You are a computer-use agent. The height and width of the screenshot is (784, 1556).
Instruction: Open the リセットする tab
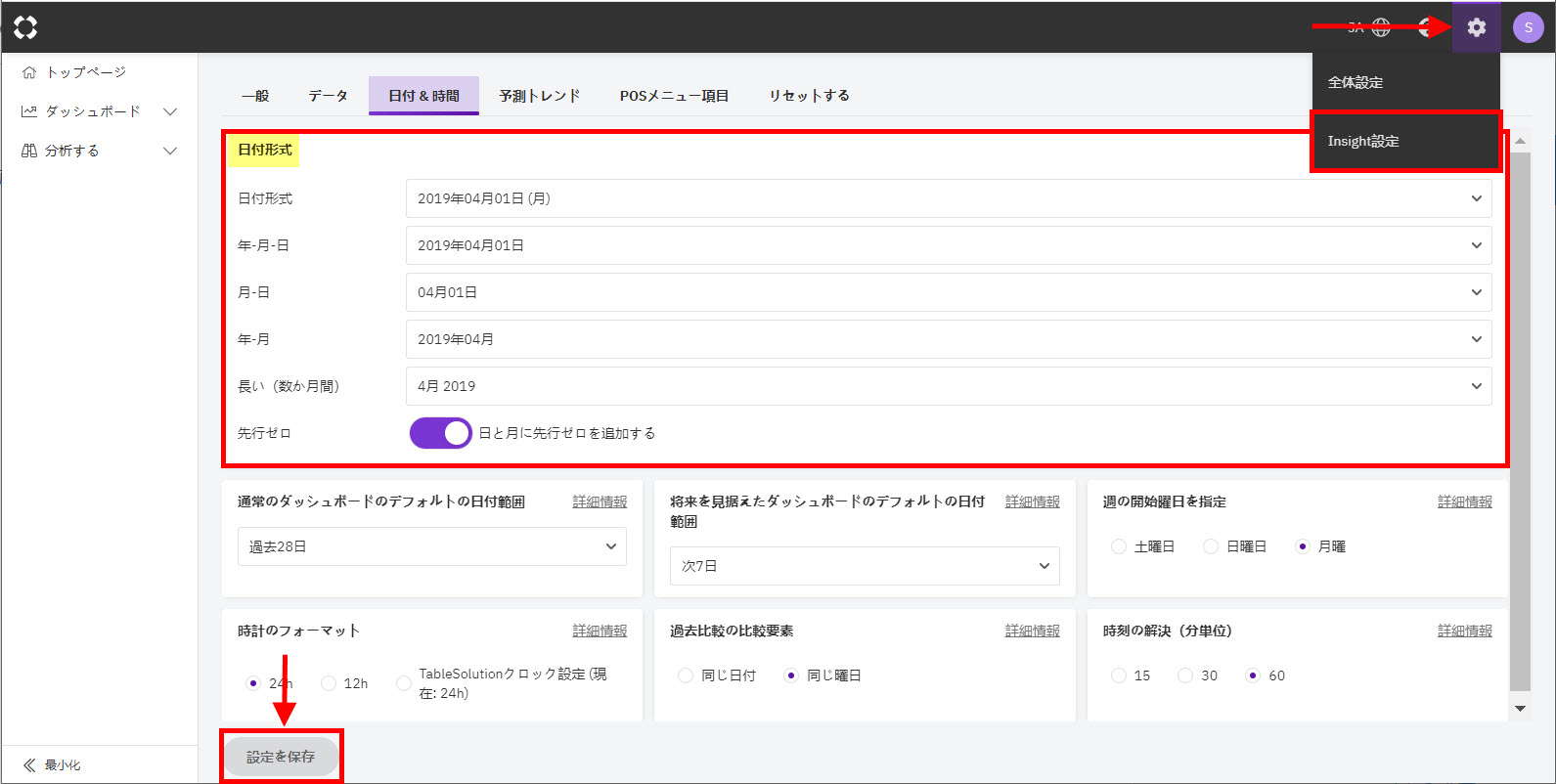tap(809, 96)
